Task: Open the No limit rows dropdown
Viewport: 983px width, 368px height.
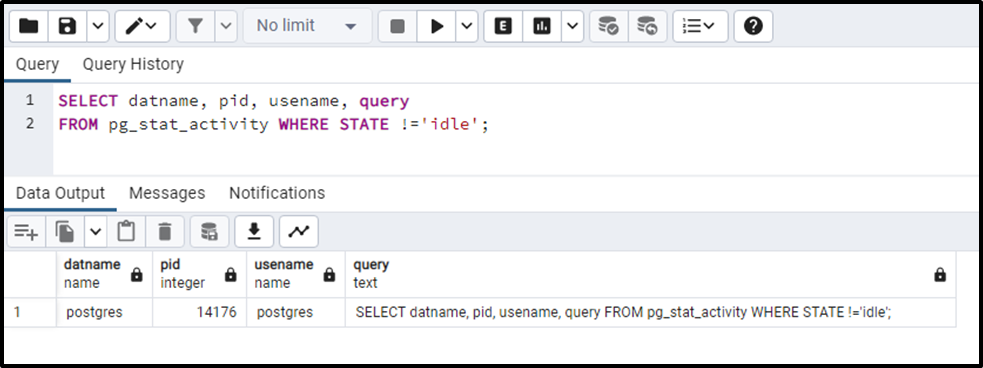Action: pos(307,26)
